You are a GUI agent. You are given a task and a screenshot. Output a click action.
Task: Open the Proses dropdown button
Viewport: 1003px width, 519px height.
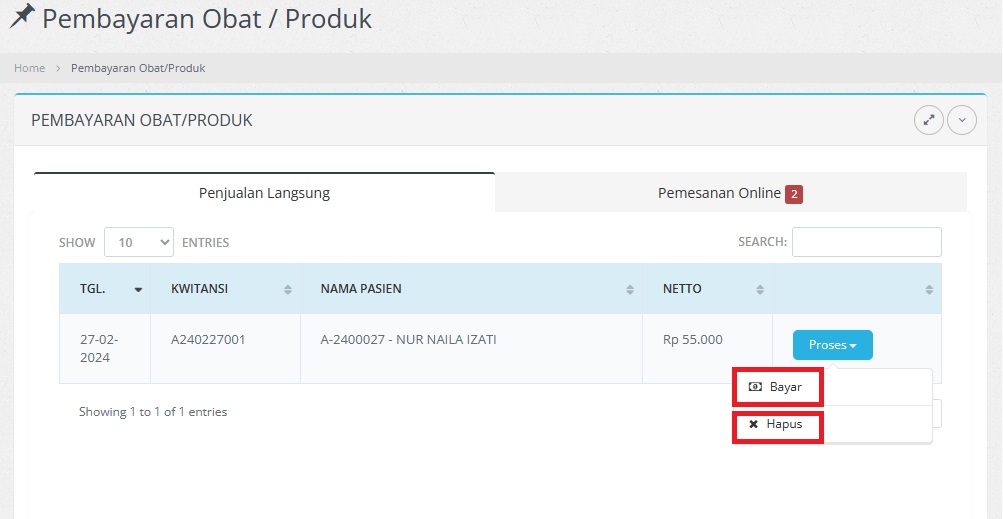click(832, 345)
